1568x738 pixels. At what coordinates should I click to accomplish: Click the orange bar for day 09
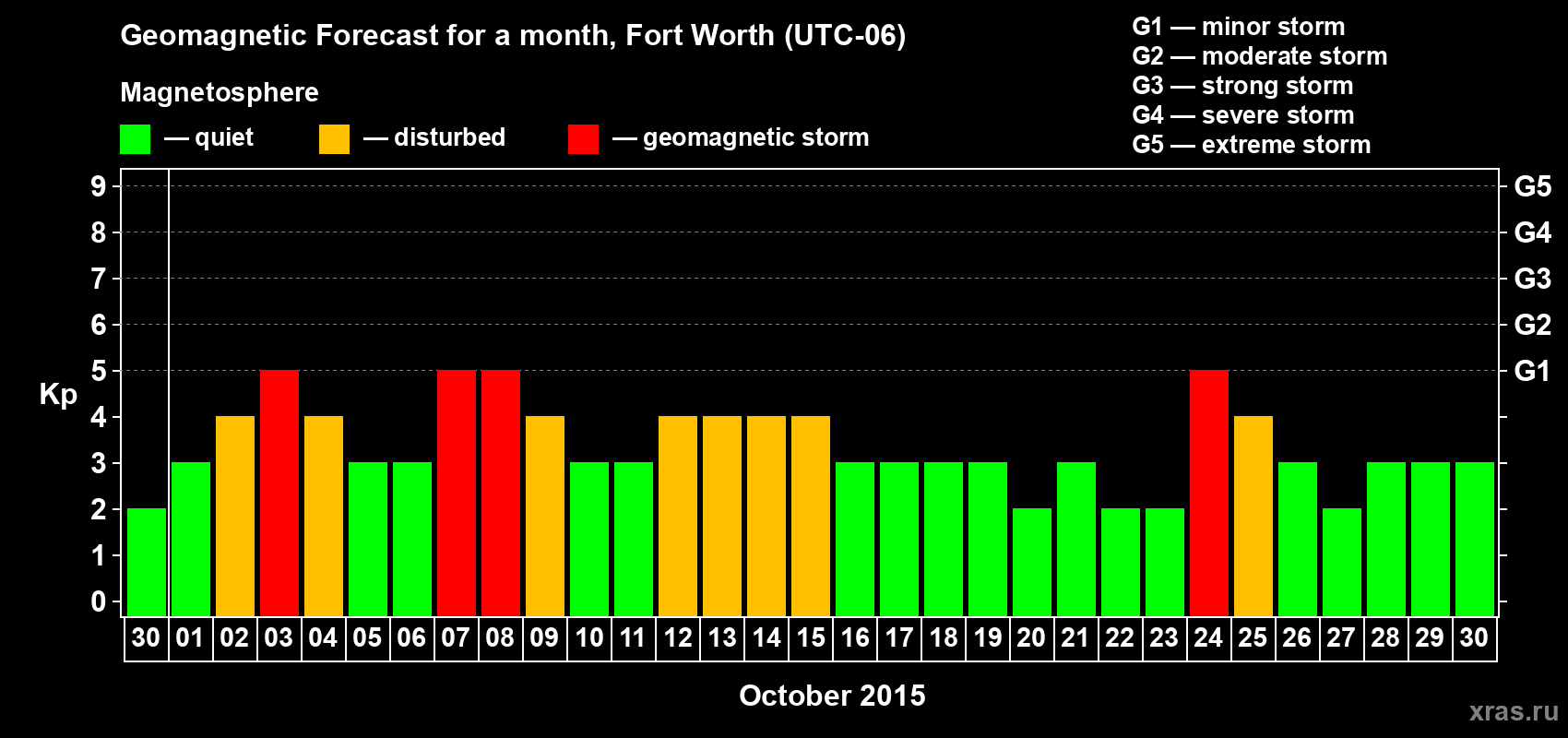tap(545, 516)
